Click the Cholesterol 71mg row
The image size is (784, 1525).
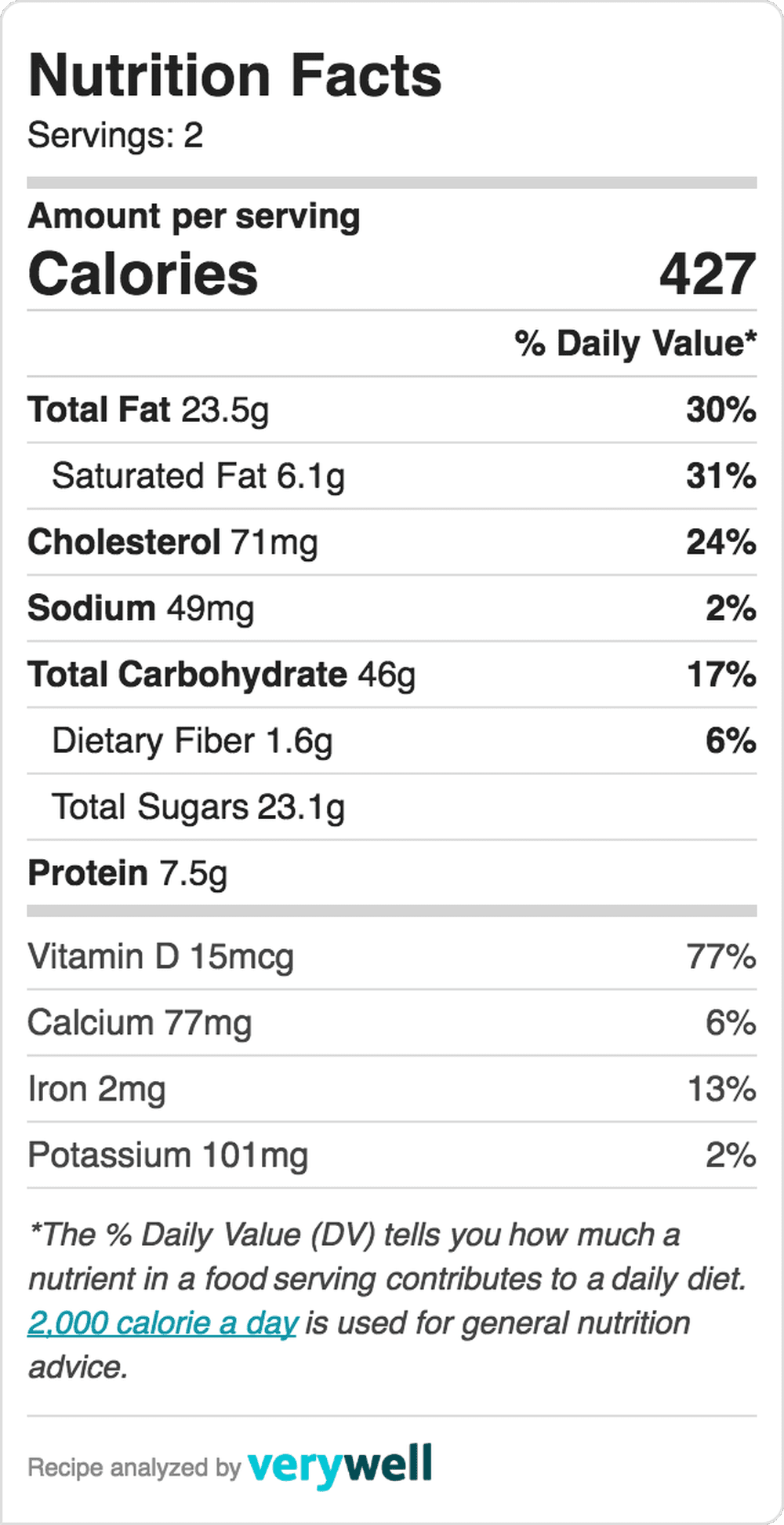click(392, 542)
